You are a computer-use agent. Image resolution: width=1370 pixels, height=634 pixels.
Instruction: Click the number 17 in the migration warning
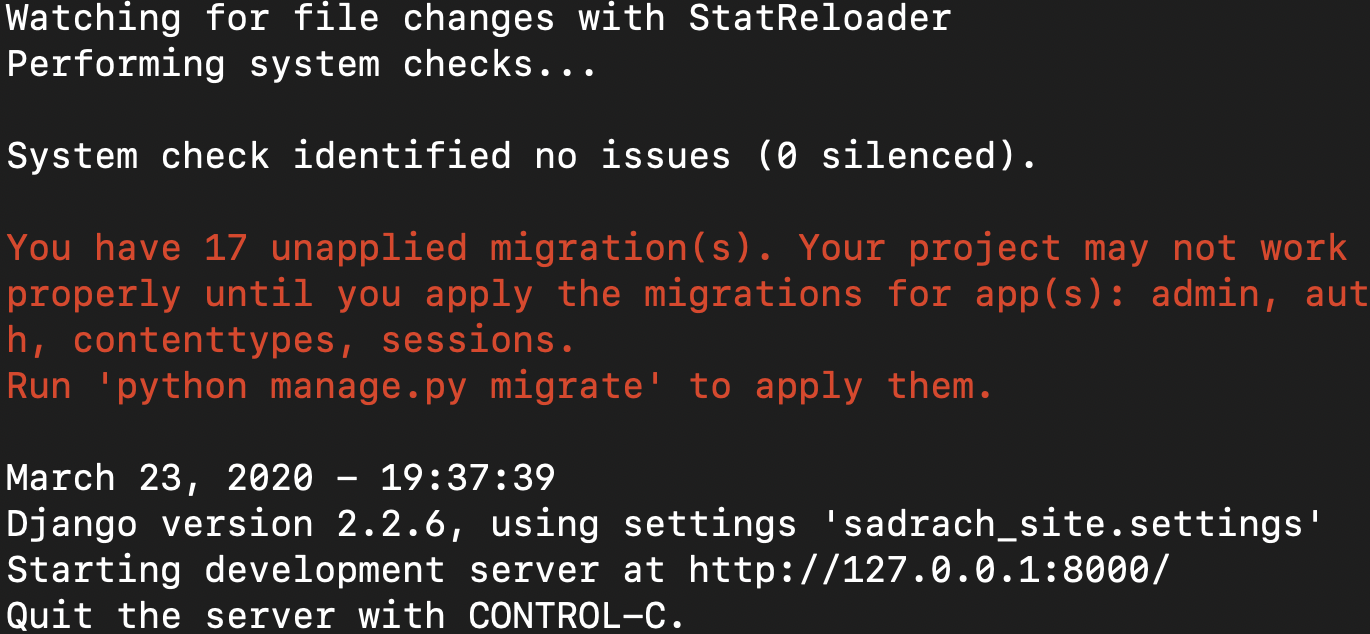[x=226, y=248]
